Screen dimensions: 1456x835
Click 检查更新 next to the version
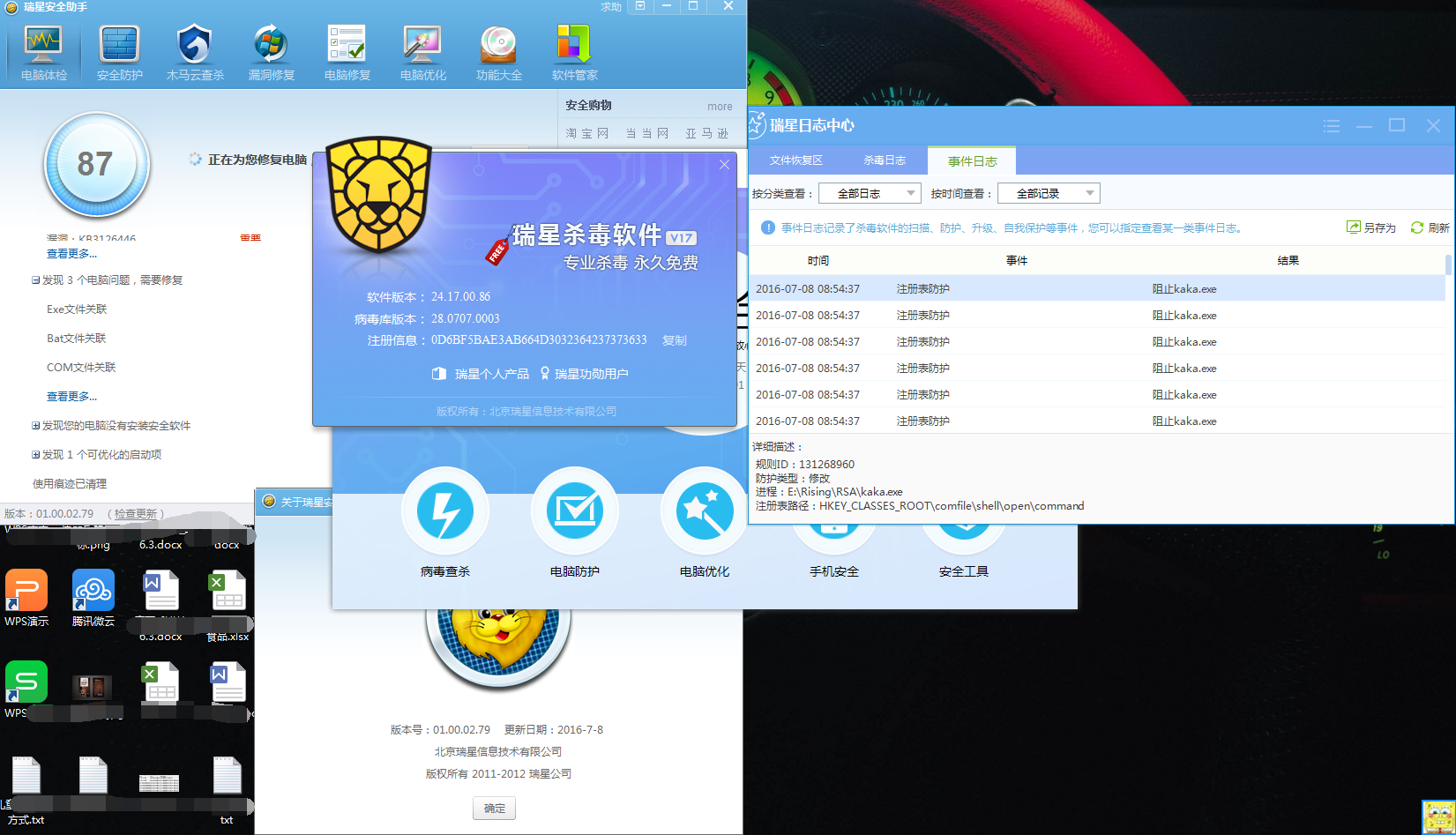(136, 514)
